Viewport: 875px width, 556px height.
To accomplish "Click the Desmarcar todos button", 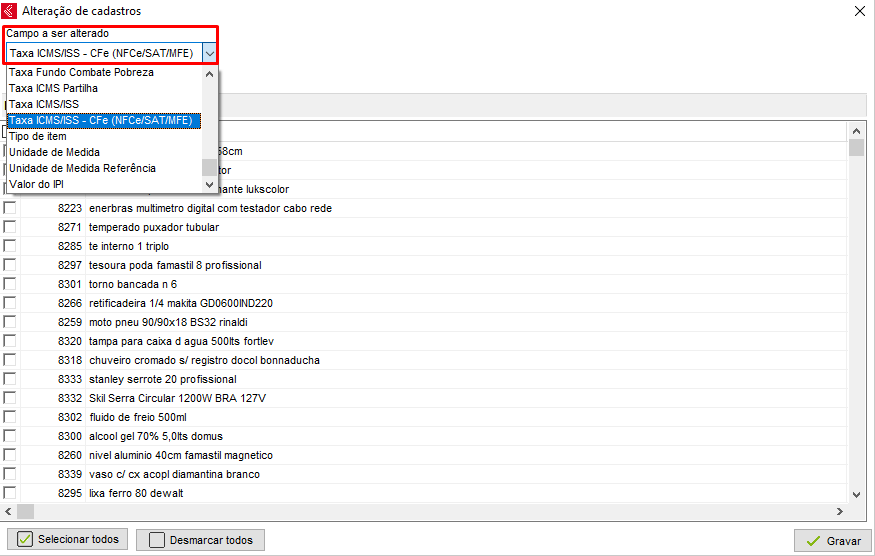I will [x=200, y=540].
